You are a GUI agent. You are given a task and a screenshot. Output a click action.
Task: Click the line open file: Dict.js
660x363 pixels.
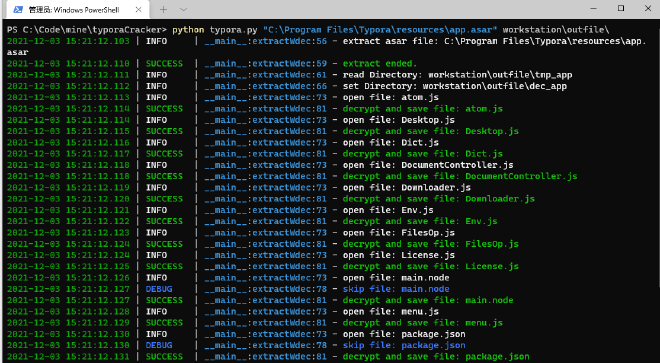[x=391, y=142]
